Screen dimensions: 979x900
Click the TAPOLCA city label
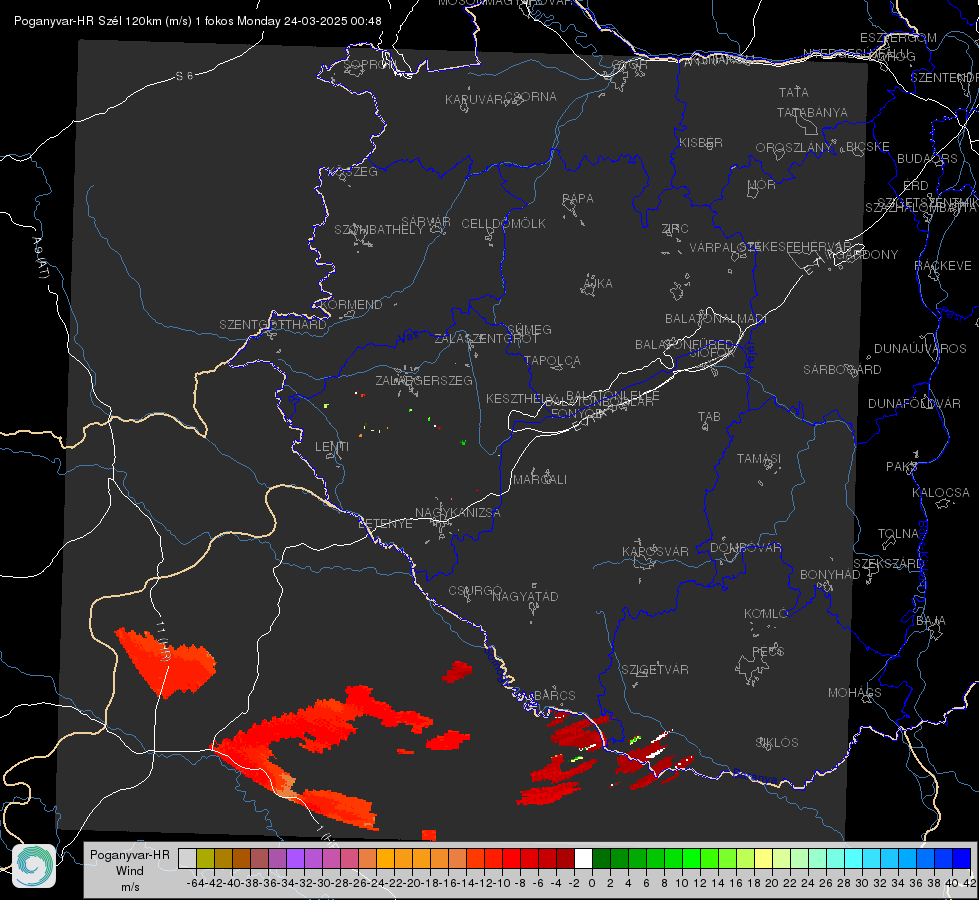(x=553, y=360)
